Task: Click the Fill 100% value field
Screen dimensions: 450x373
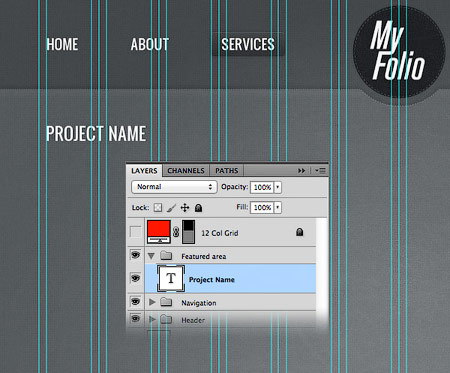Action: point(262,207)
